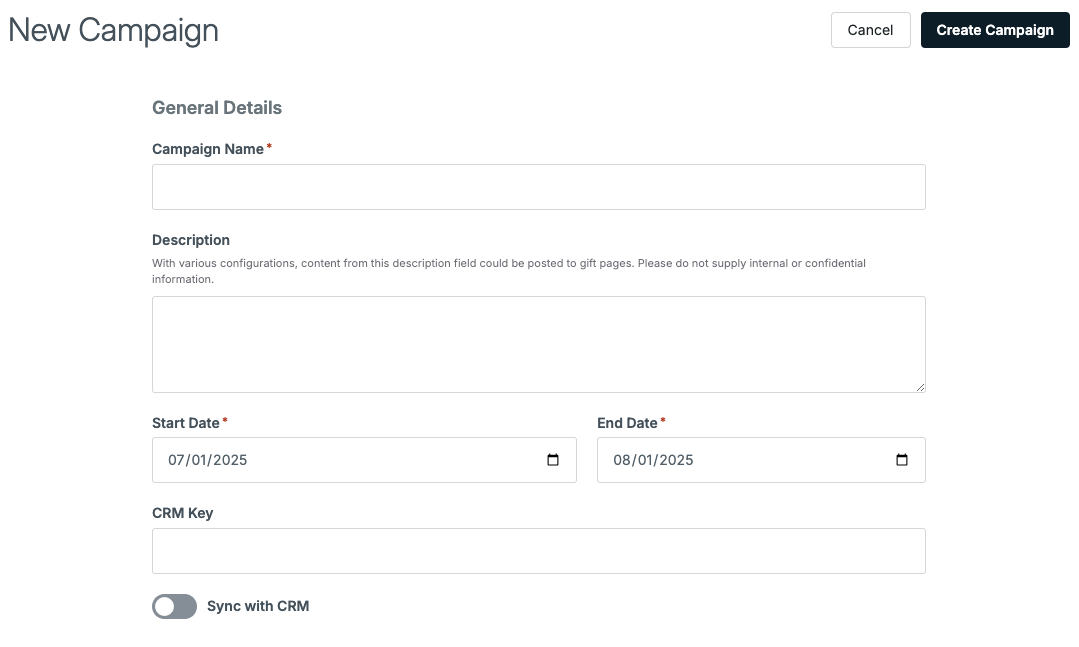1079x647 pixels.
Task: Click the New Campaign page title
Action: (114, 30)
